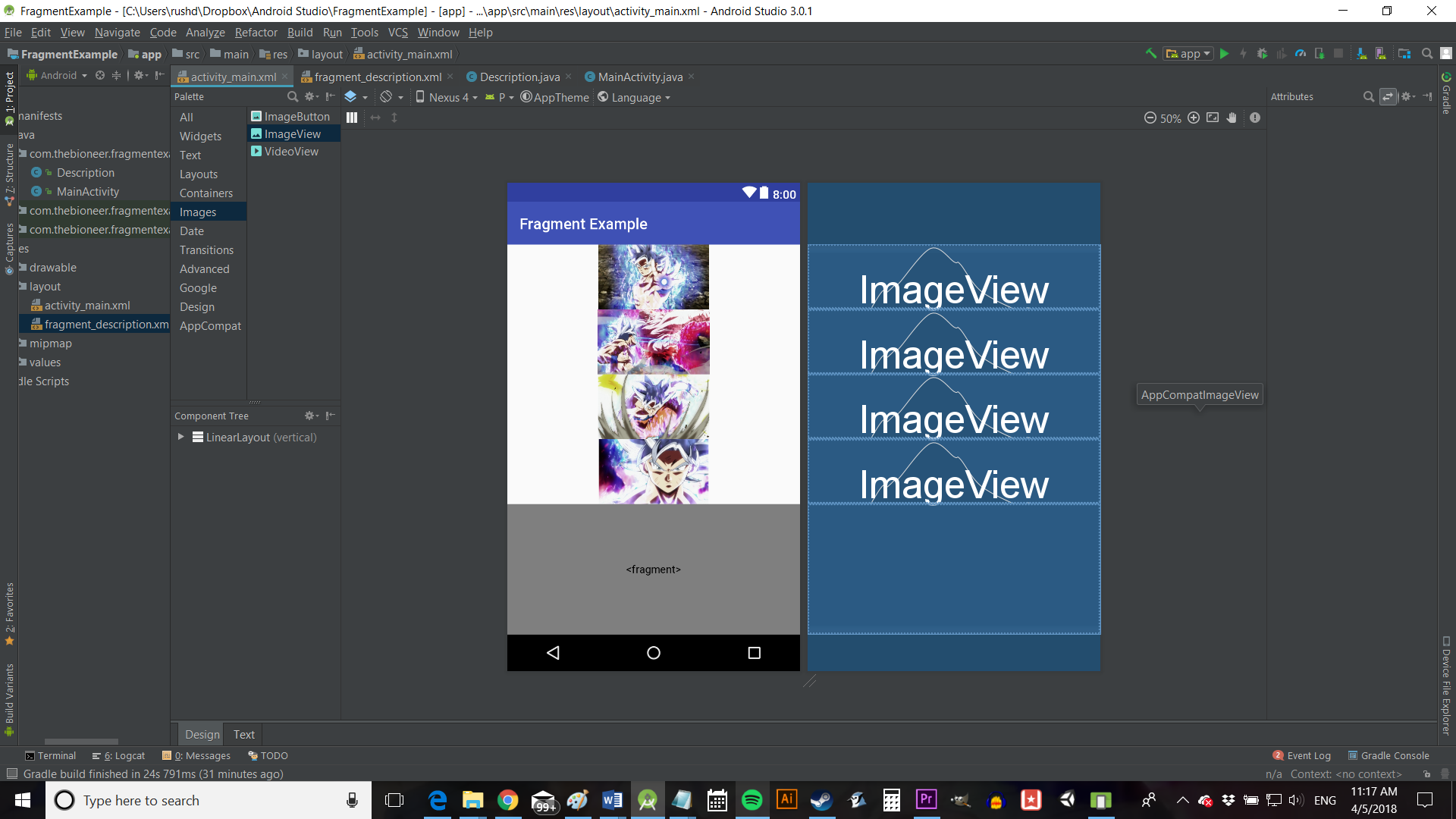
Task: Open the app run configuration dropdown
Action: (1188, 54)
